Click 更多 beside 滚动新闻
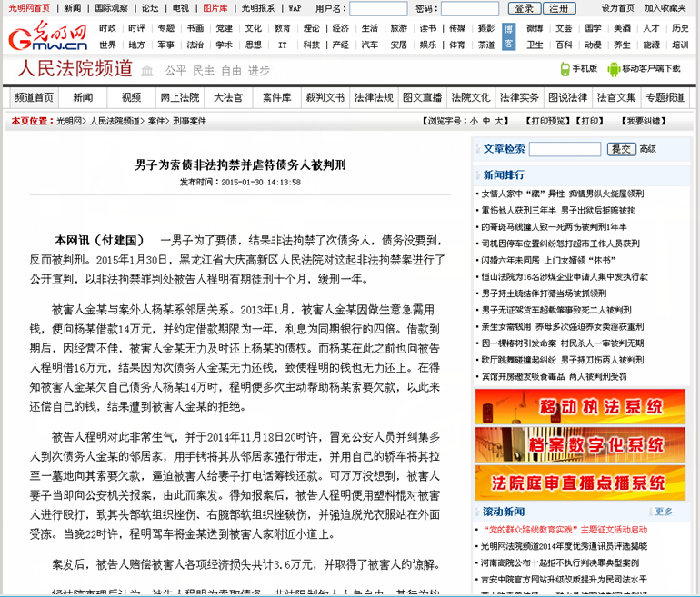The width and height of the screenshot is (700, 597). point(663,511)
